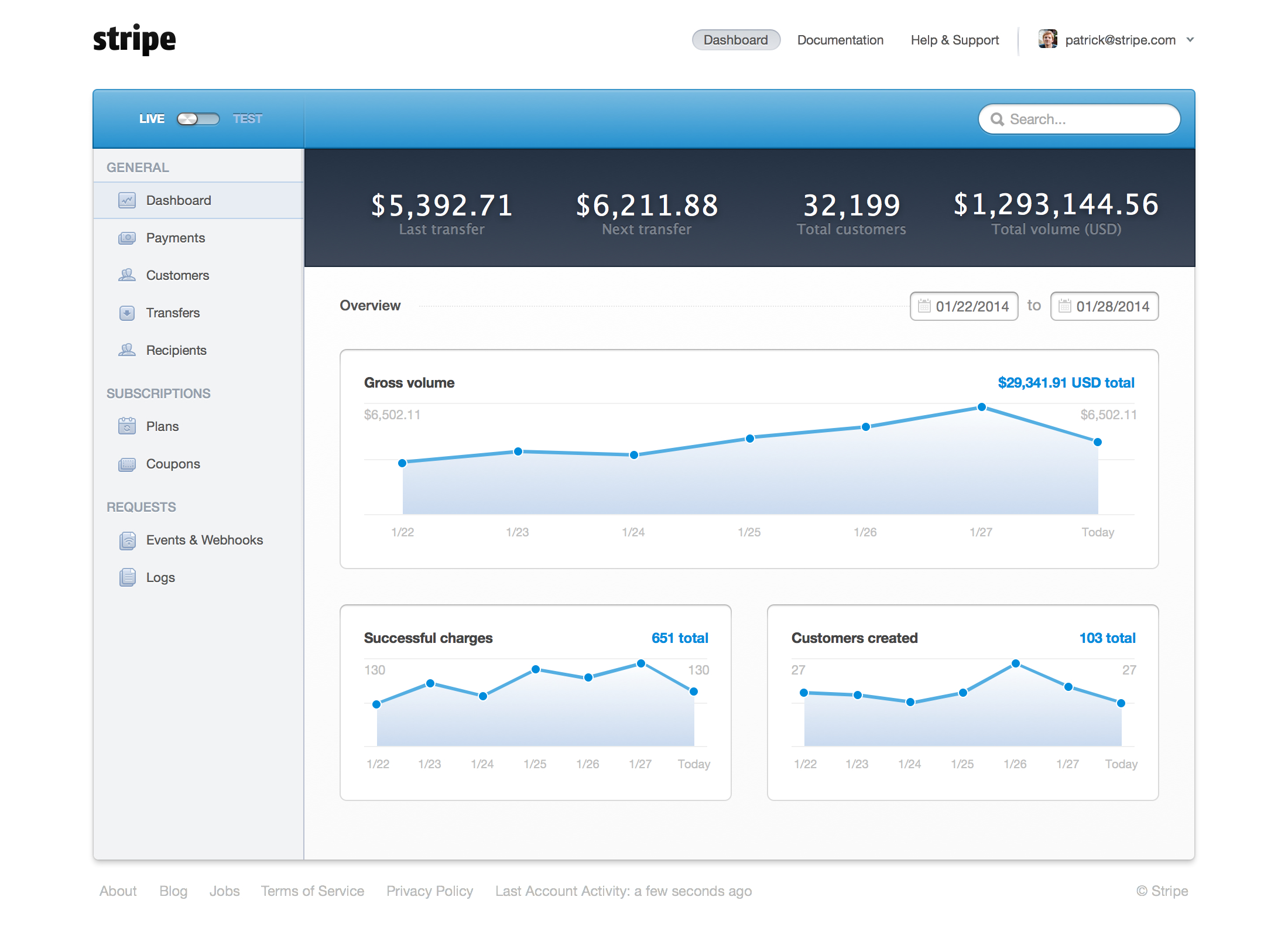Click the Events & Webhooks icon
Viewport: 1288px width, 931px height.
tap(127, 540)
